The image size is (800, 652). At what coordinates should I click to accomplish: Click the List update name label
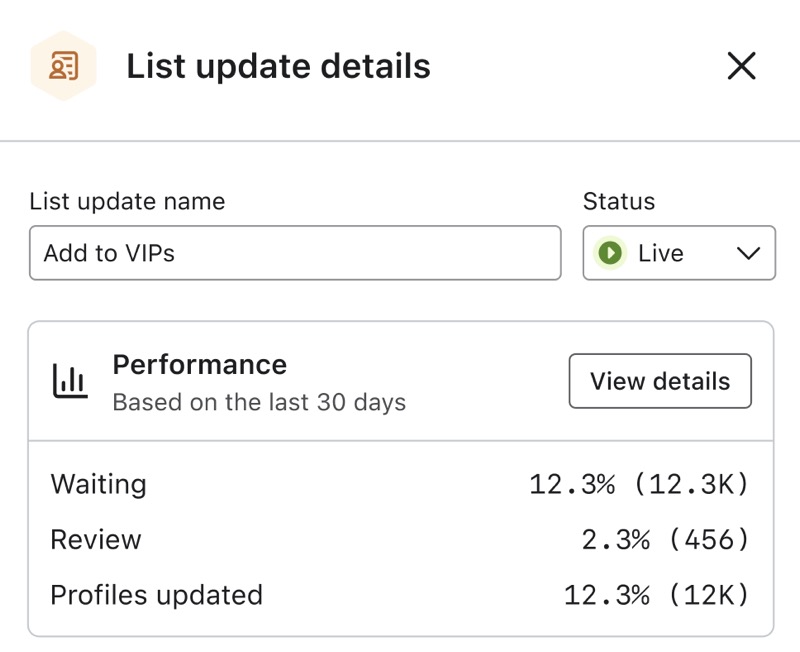(127, 201)
